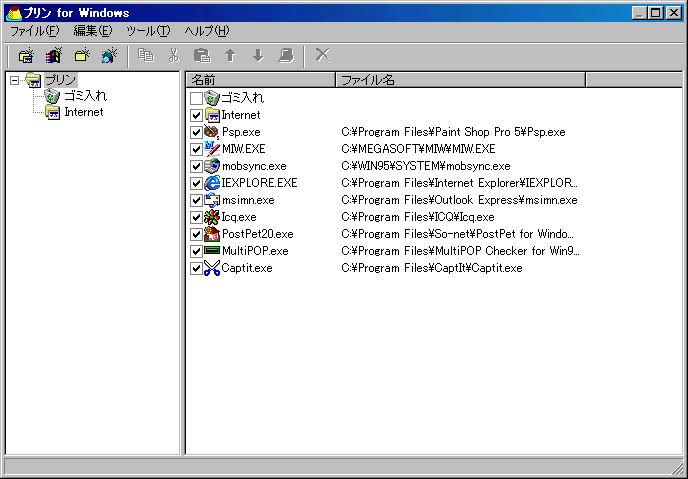Sort by the 名前 column header
This screenshot has width=688, height=479.
pyautogui.click(x=261, y=80)
